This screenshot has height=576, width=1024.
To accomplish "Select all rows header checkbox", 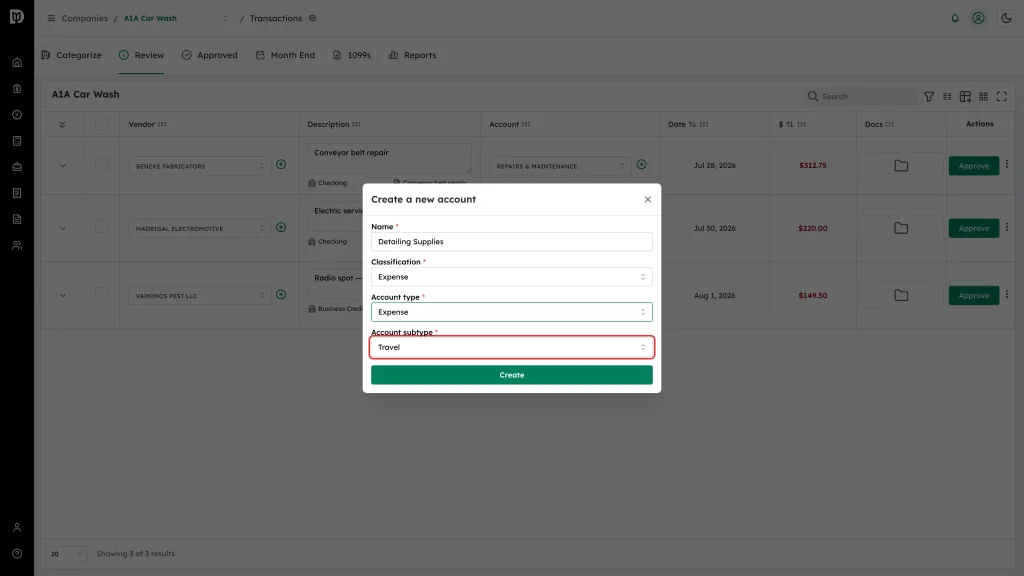I will coord(101,124).
